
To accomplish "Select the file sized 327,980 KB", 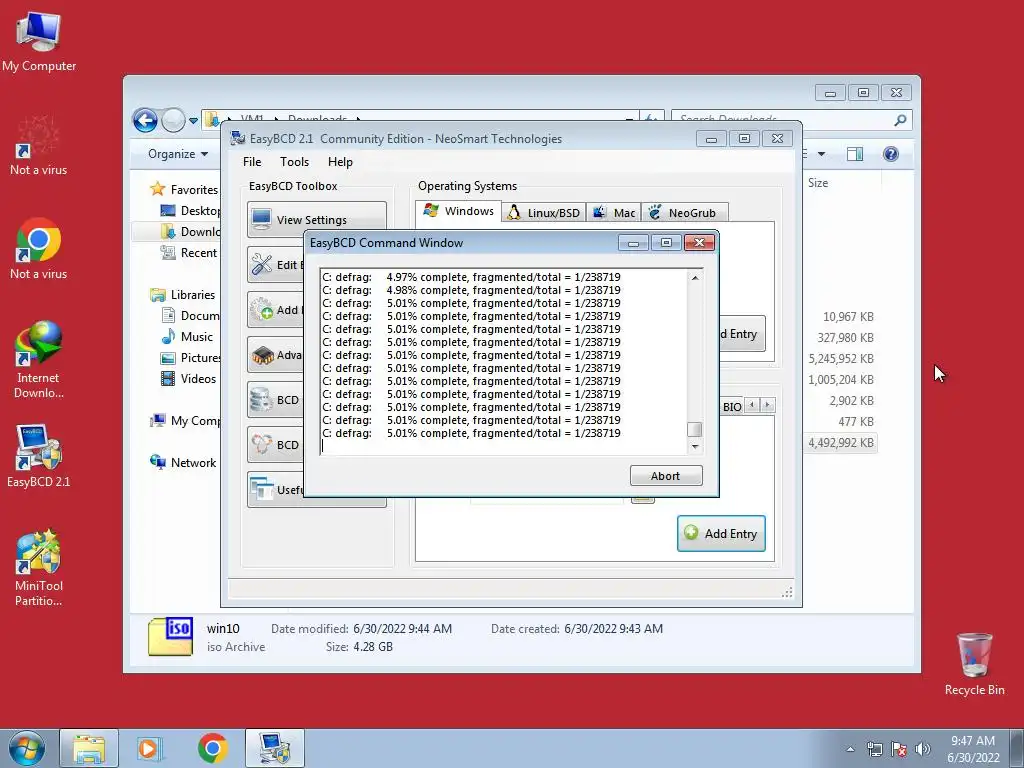I will (845, 338).
